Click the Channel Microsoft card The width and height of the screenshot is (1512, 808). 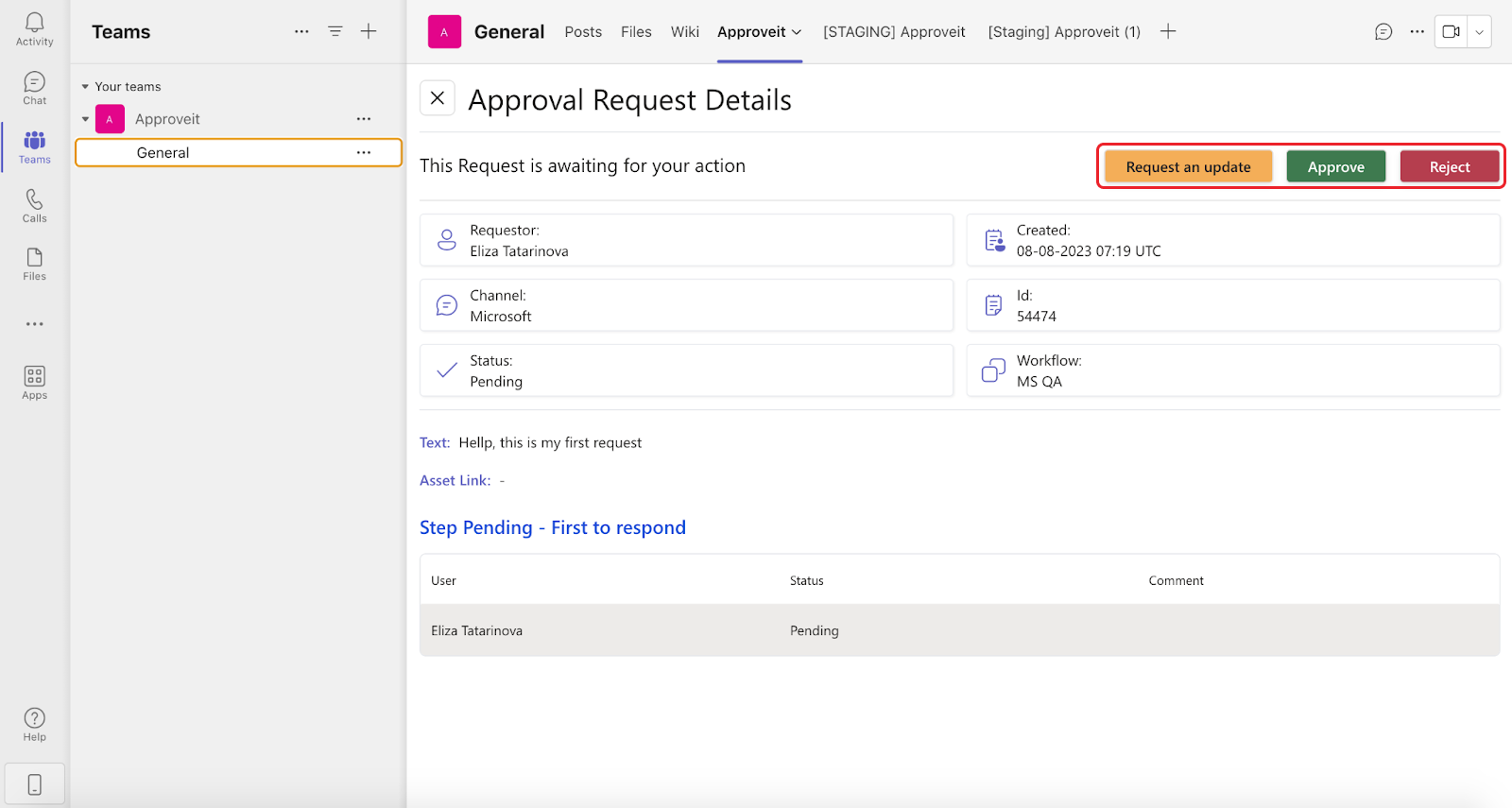click(x=687, y=305)
